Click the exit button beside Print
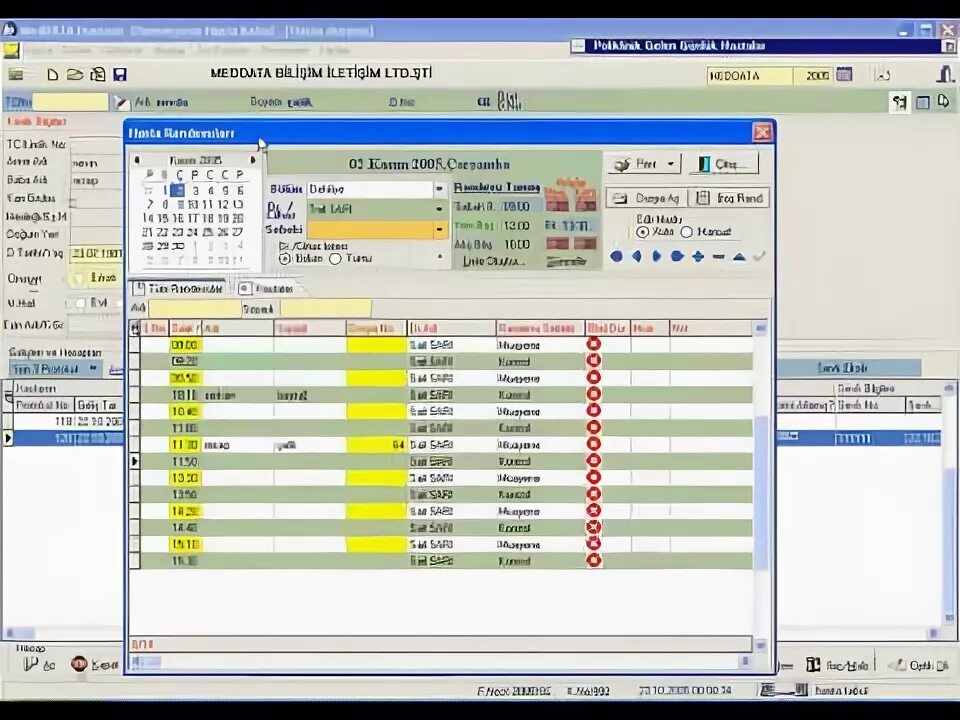Viewport: 960px width, 720px height. 724,164
